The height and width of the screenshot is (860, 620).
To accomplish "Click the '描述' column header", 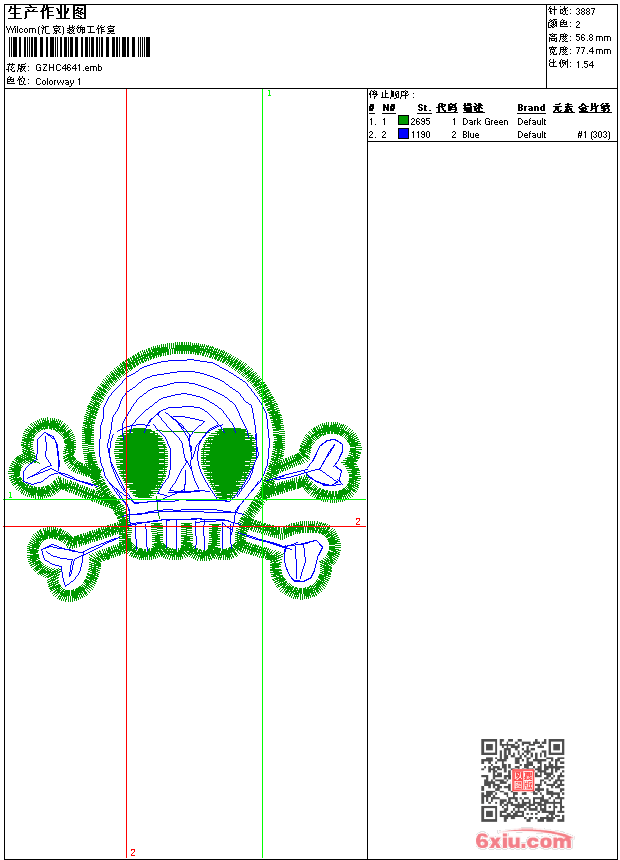I will 473,108.
